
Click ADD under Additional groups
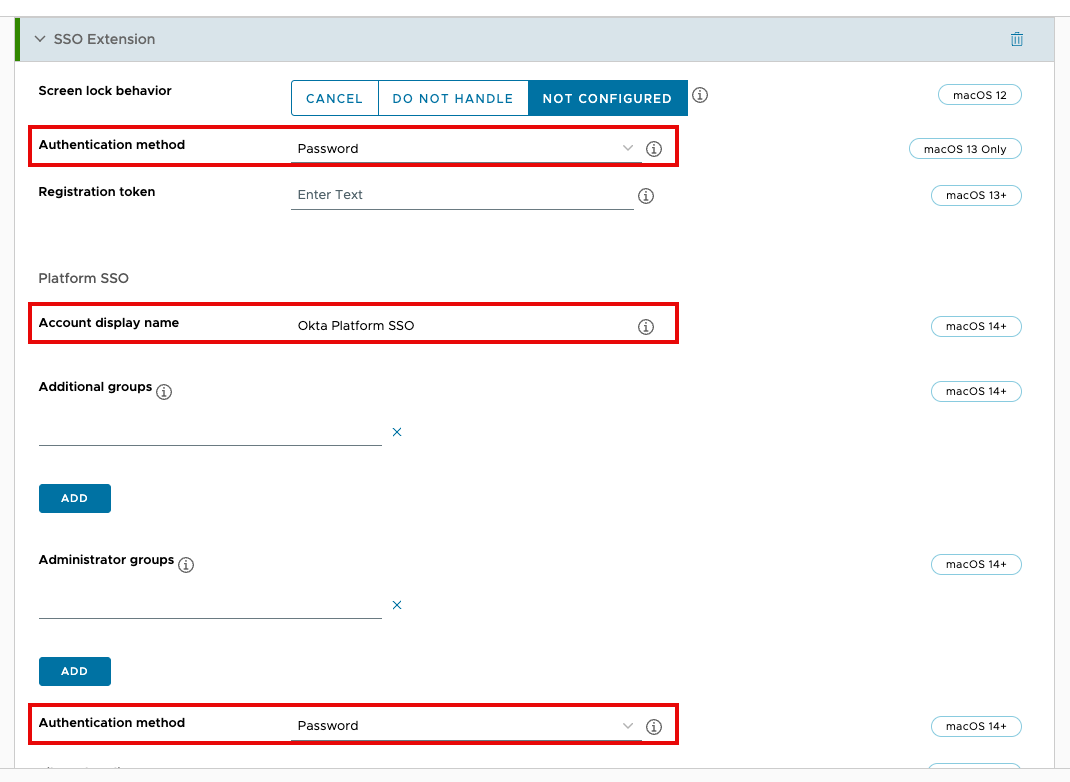coord(74,498)
